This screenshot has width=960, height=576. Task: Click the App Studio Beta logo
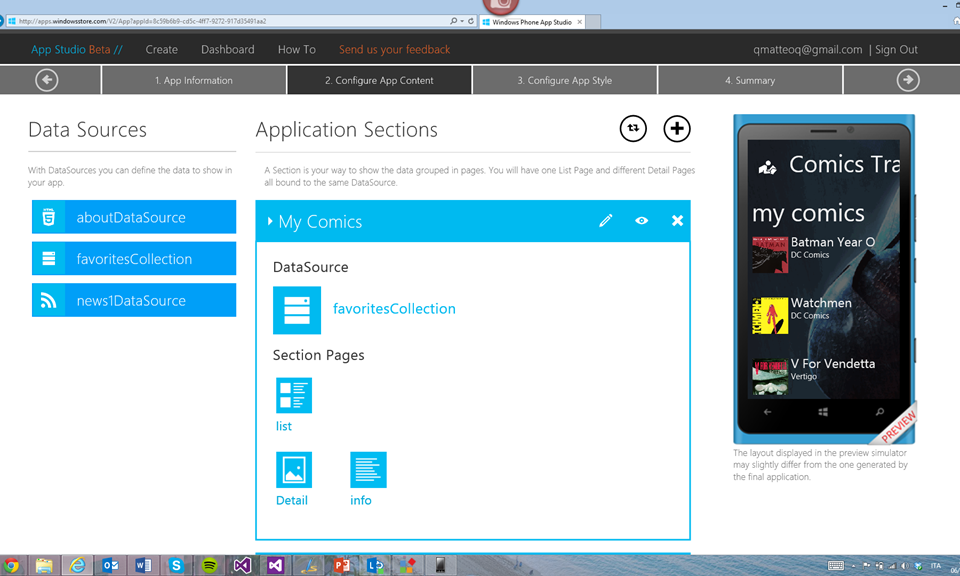(77, 50)
